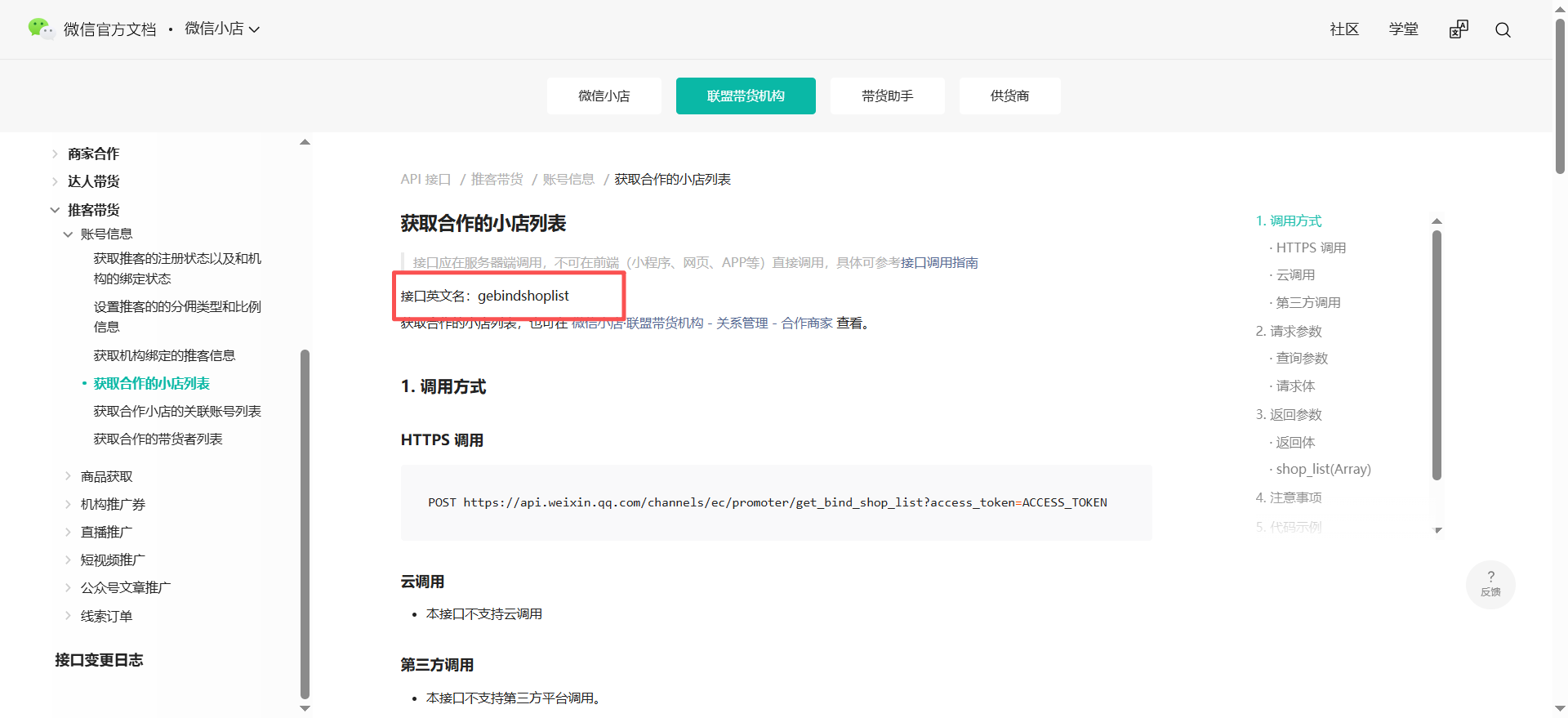Click the main page scrollbar thumb
The height and width of the screenshot is (718, 1568).
pyautogui.click(x=1560, y=96)
